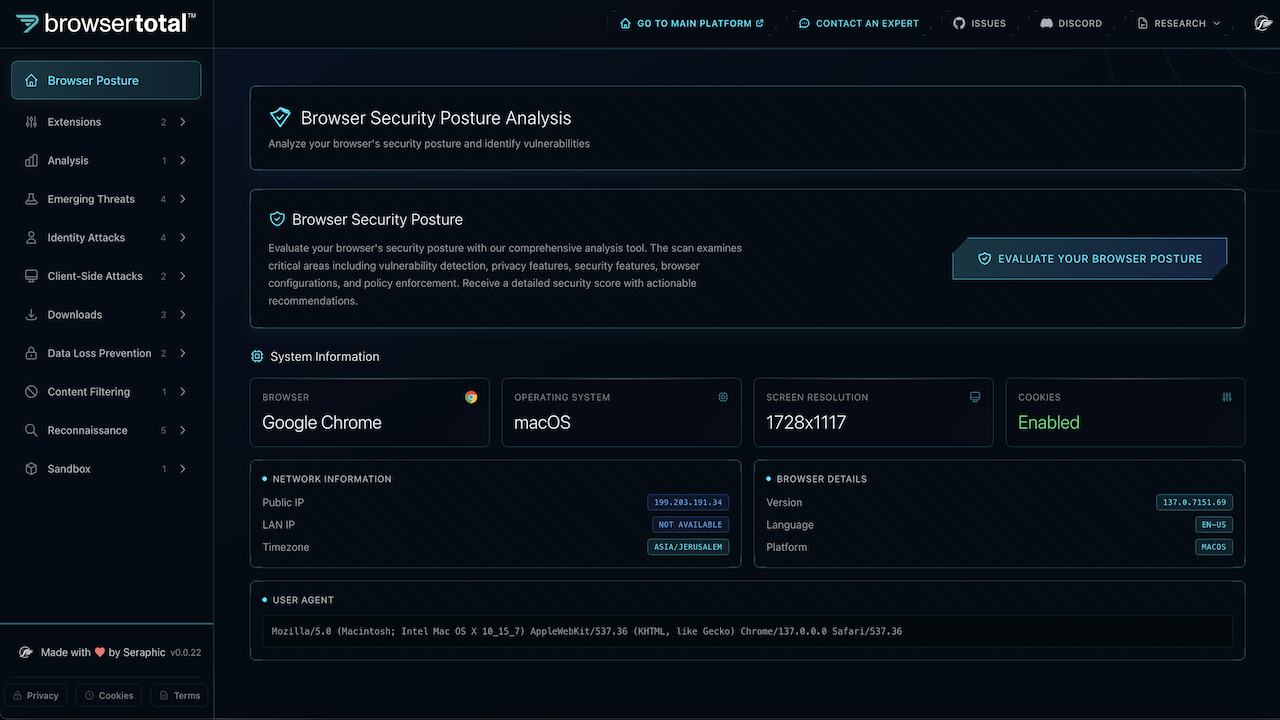
Task: Open the Sandbox menu item
Action: (x=106, y=469)
